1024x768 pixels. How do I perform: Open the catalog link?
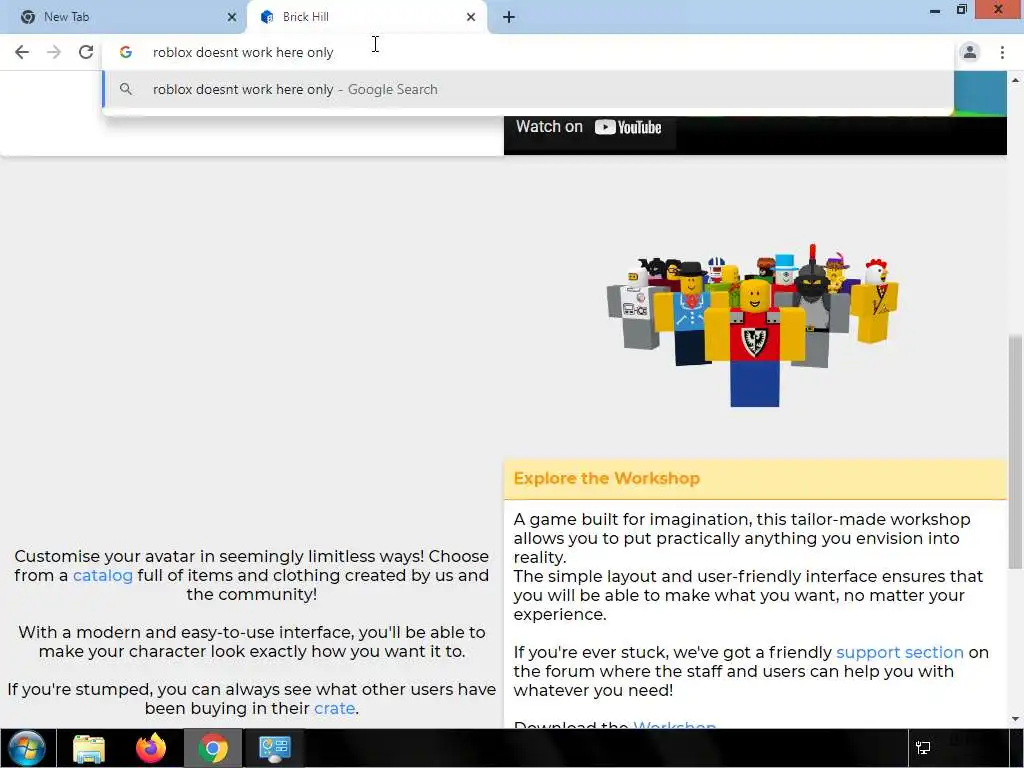pyautogui.click(x=103, y=575)
